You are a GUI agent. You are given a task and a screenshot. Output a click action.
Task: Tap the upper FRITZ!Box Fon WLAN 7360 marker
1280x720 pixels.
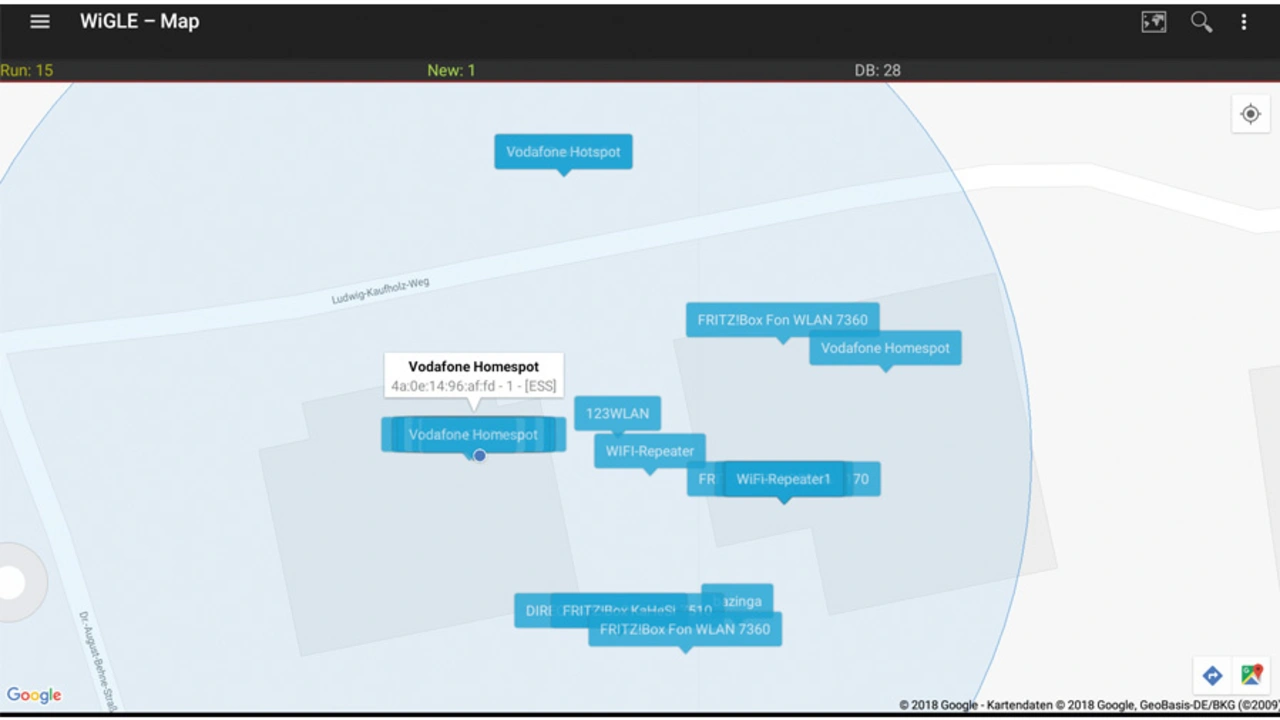click(783, 320)
